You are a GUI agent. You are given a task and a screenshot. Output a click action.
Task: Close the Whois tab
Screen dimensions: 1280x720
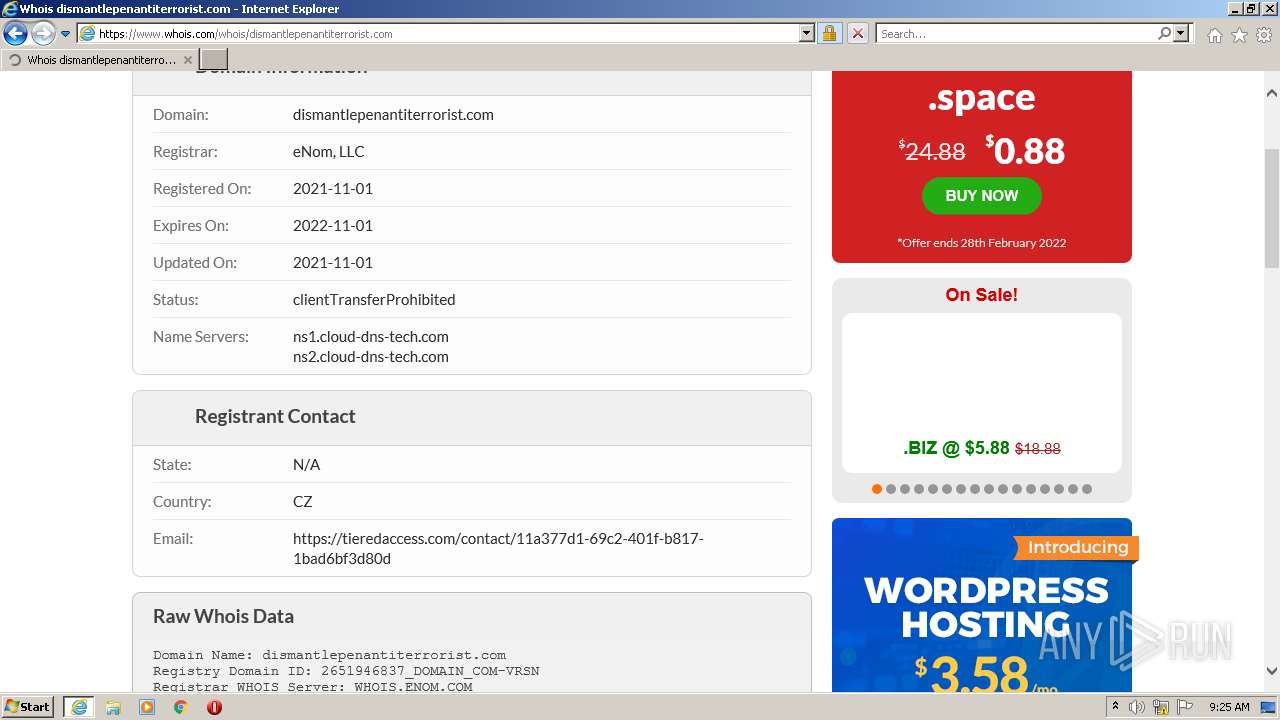tap(187, 60)
